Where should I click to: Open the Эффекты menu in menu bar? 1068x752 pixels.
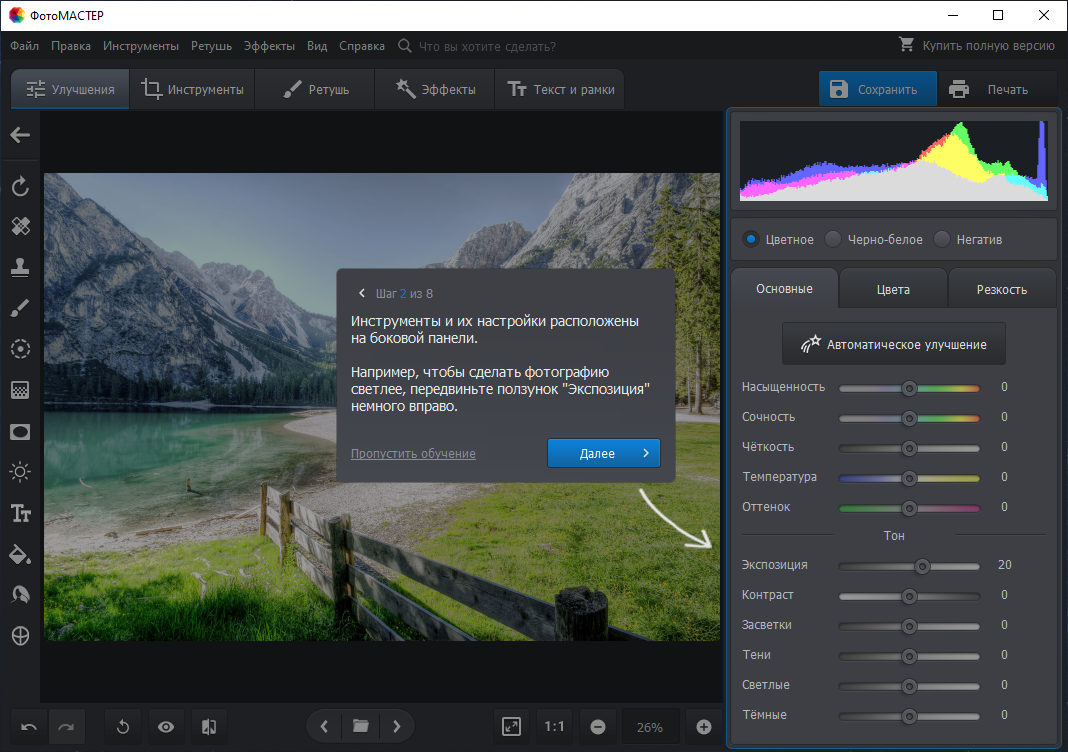[269, 46]
